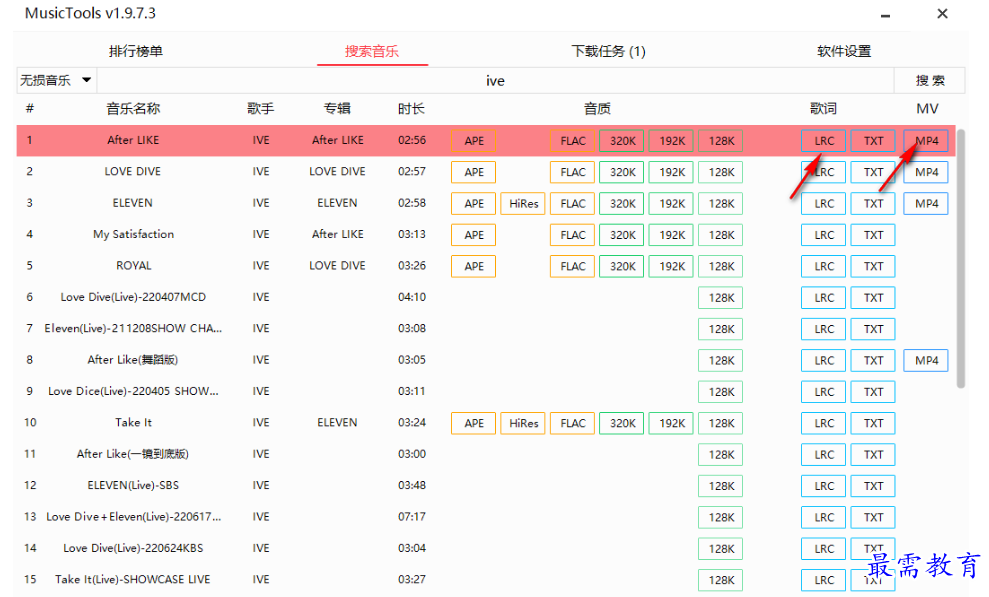This screenshot has height=597, width=989.
Task: Open the 排行榜单 tab
Action: point(136,52)
